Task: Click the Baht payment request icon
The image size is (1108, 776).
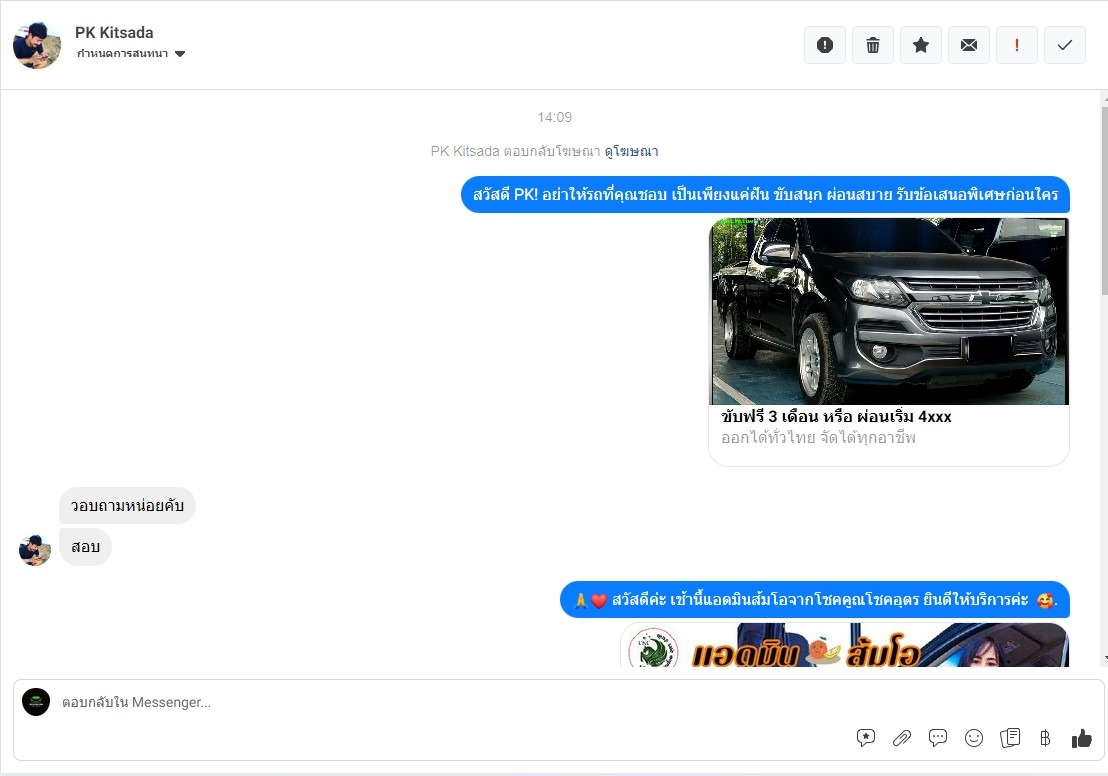Action: tap(1045, 738)
